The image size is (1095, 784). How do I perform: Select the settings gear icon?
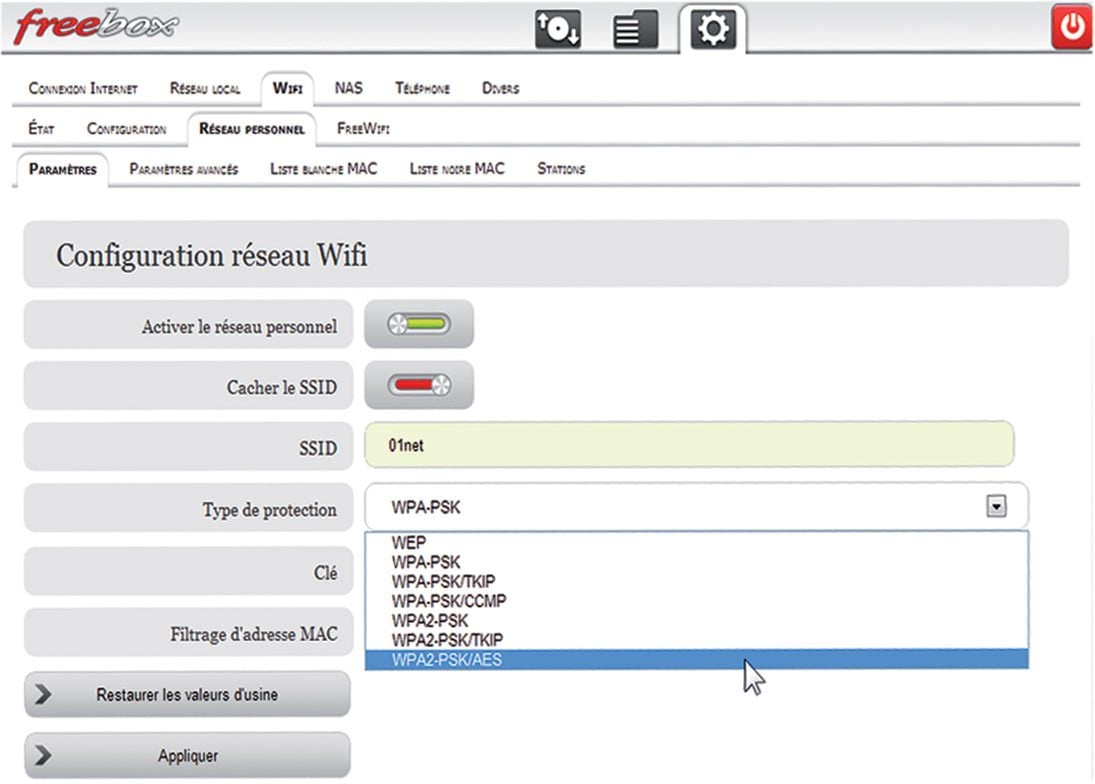pyautogui.click(x=712, y=29)
